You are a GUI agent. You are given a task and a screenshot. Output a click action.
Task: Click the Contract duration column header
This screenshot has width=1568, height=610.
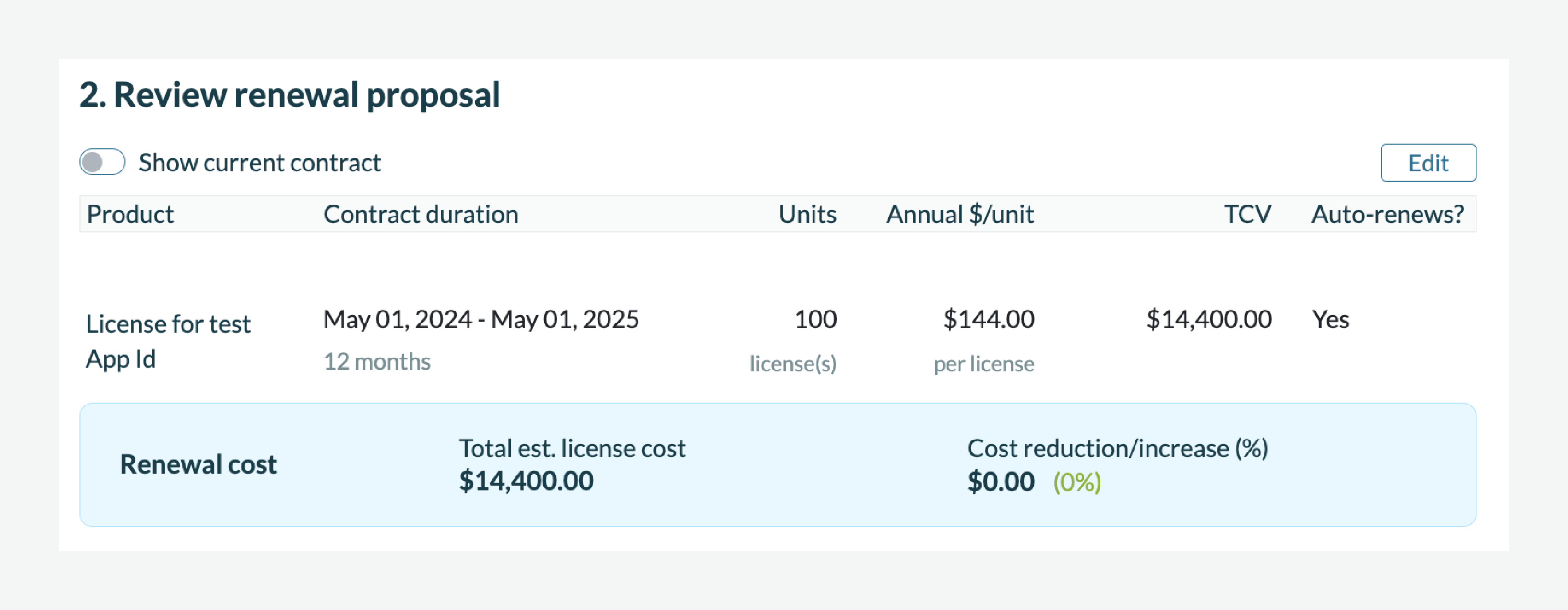coord(420,214)
